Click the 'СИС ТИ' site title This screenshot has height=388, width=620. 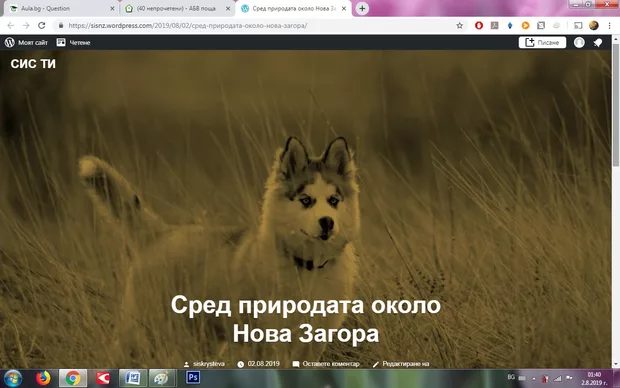point(33,64)
